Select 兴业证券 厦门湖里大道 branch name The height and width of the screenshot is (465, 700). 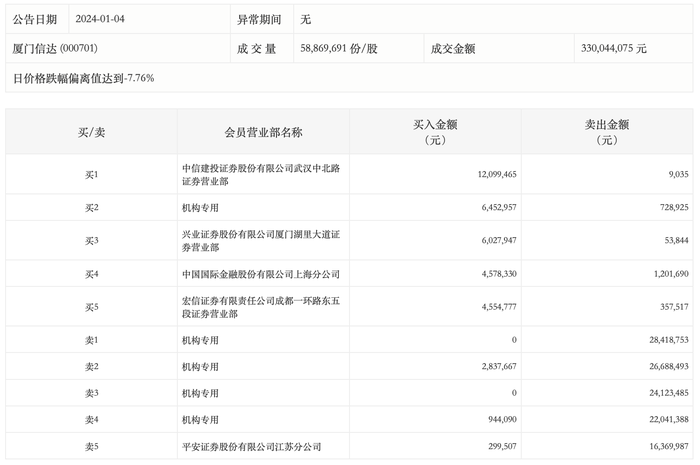pos(261,241)
